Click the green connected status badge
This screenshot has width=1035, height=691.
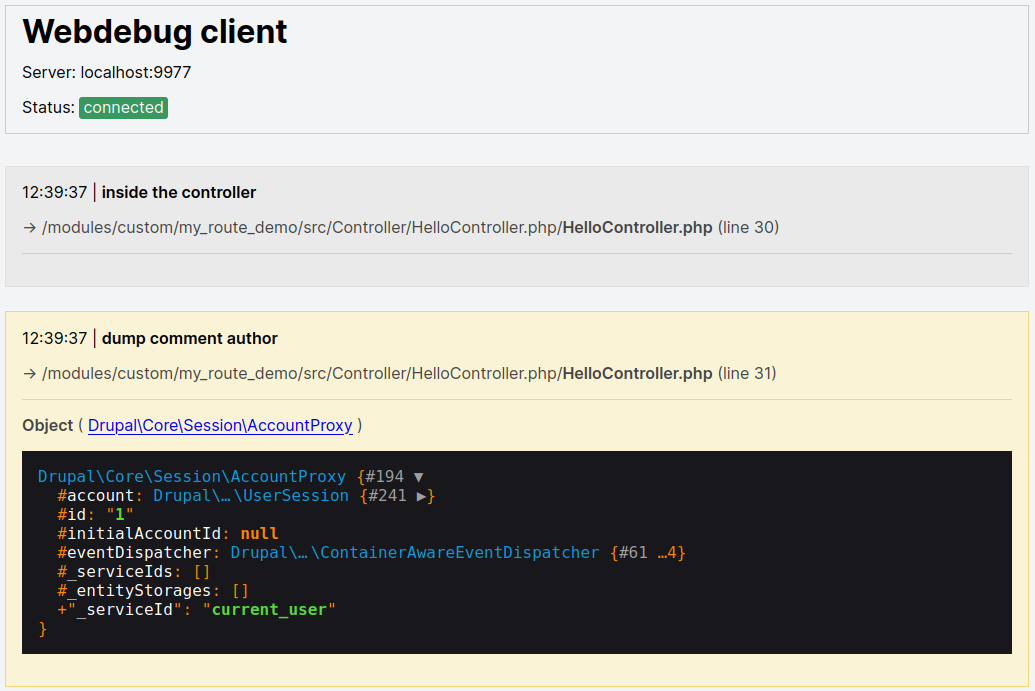(123, 107)
